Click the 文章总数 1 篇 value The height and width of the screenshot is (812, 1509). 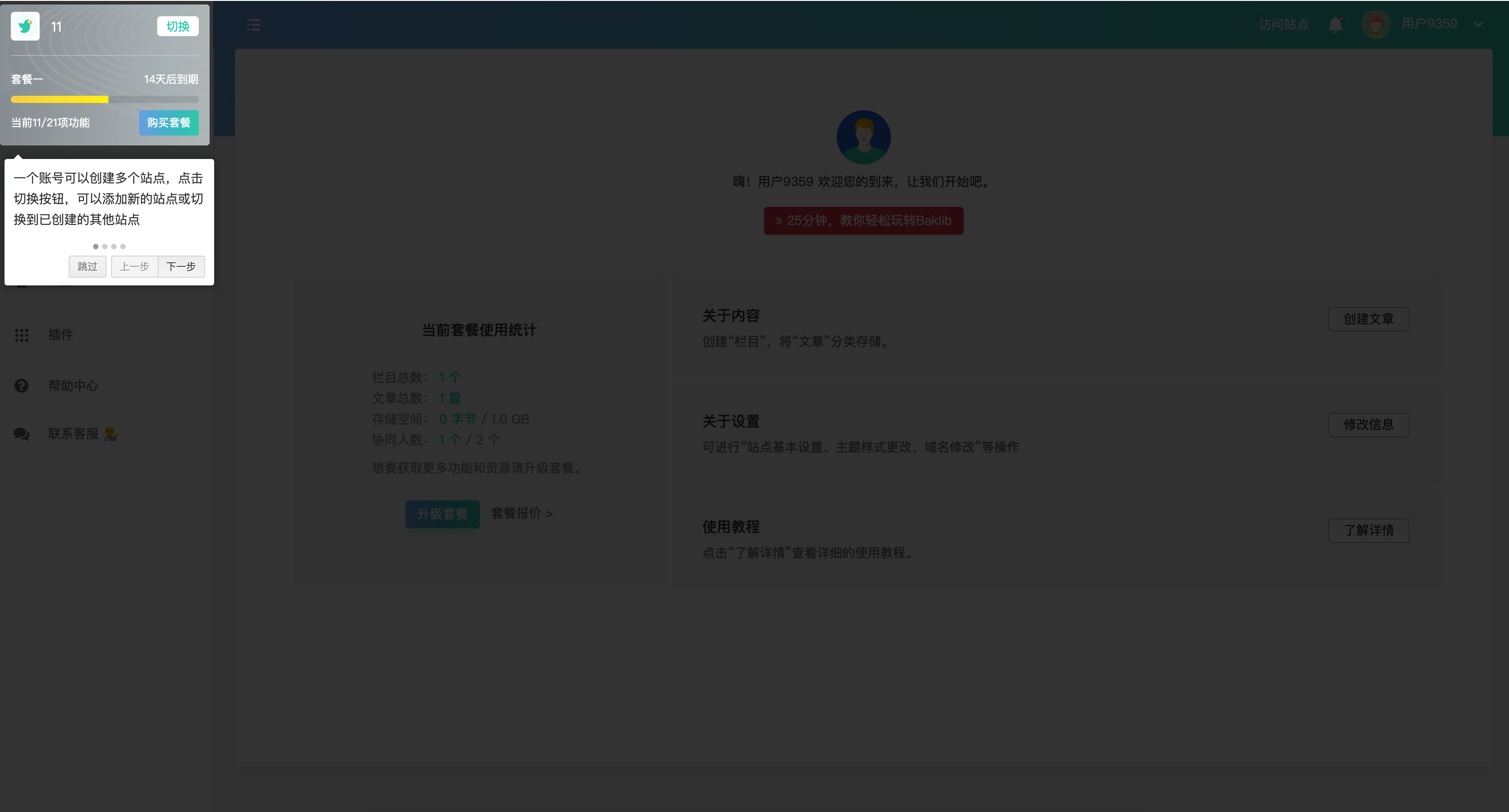point(450,398)
